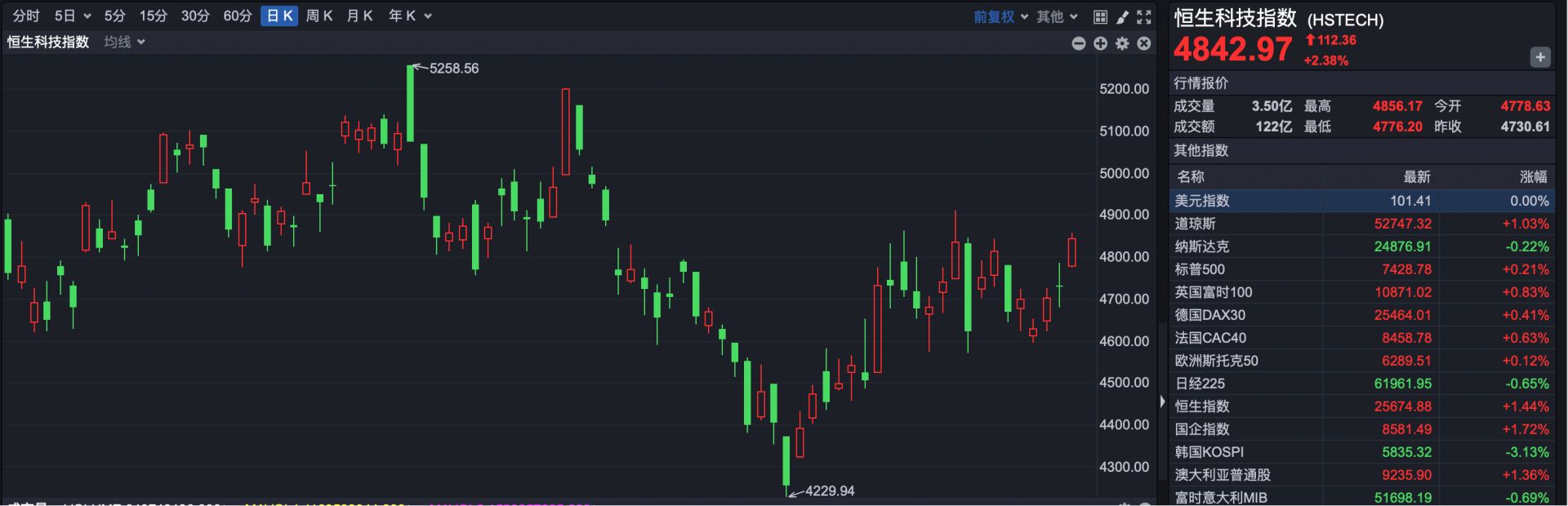Sort by 名称 column header
The width and height of the screenshot is (1568, 506).
tap(1191, 176)
